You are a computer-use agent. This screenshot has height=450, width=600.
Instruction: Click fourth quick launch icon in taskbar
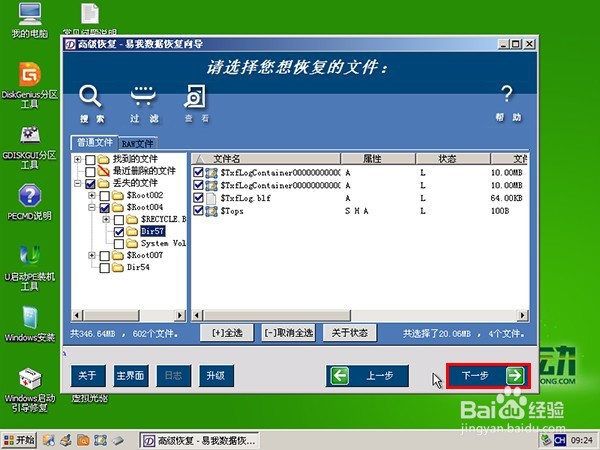coord(100,440)
